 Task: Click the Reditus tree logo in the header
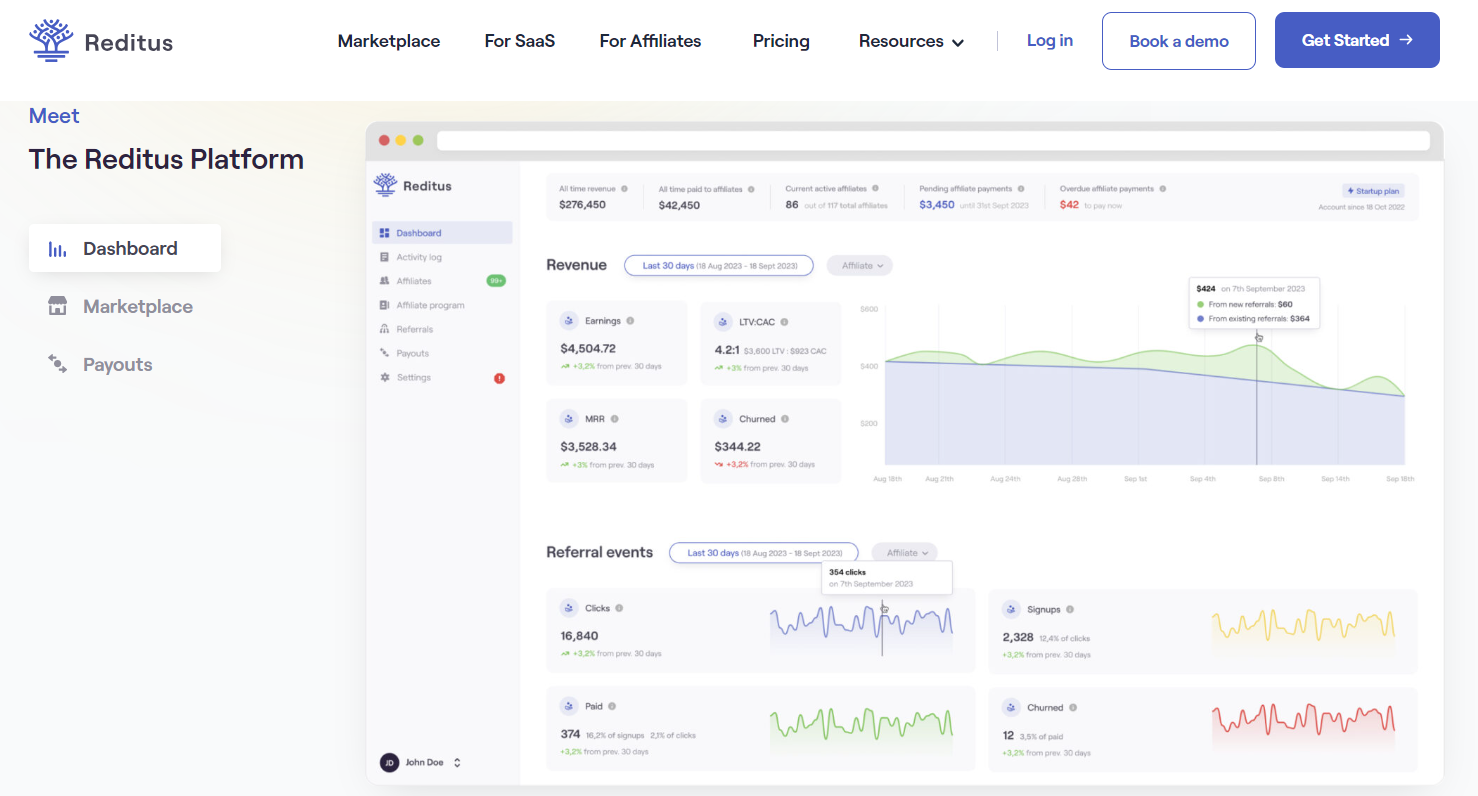tap(49, 41)
